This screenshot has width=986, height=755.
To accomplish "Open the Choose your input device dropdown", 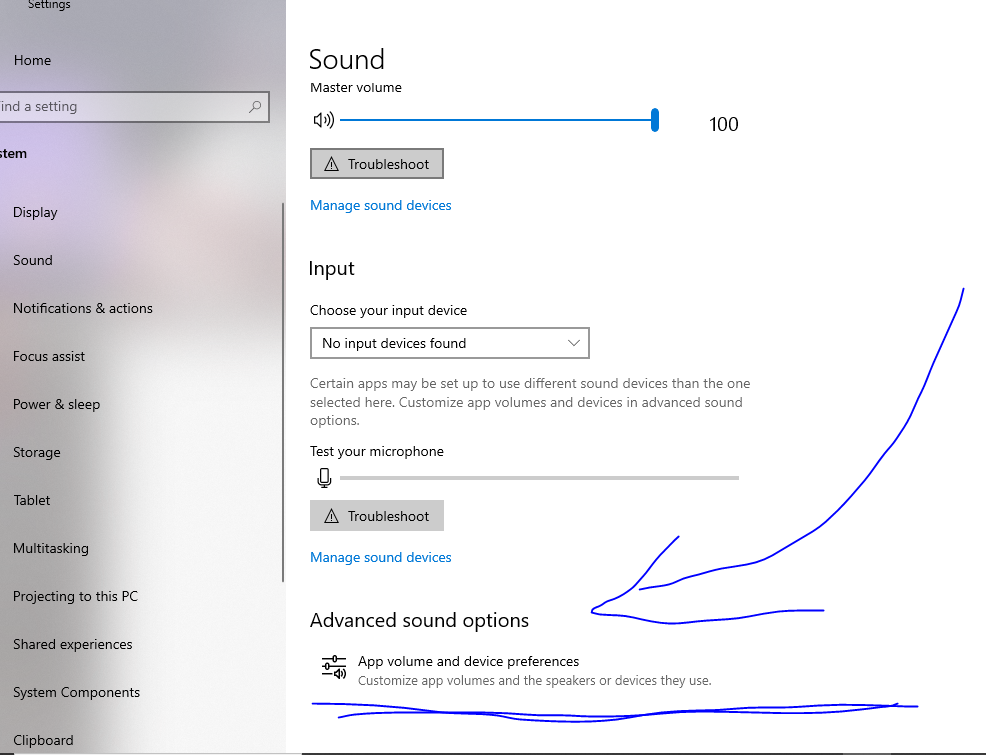I will click(x=449, y=343).
